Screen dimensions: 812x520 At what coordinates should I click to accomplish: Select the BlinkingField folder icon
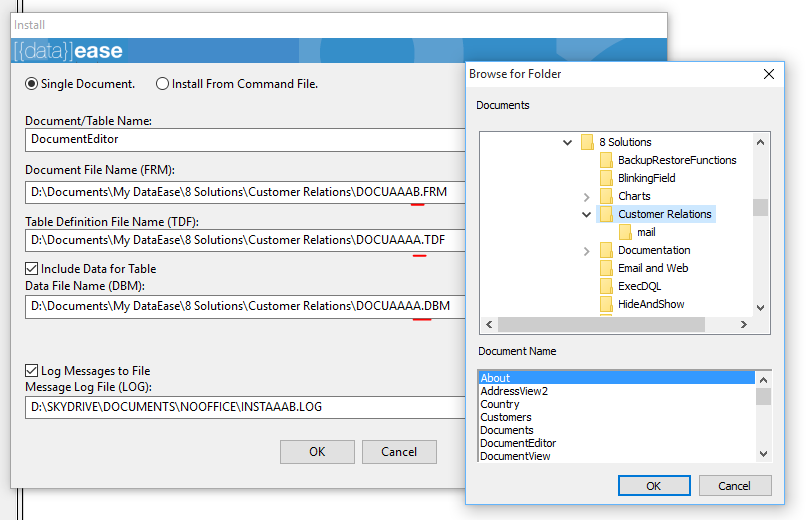[606, 178]
